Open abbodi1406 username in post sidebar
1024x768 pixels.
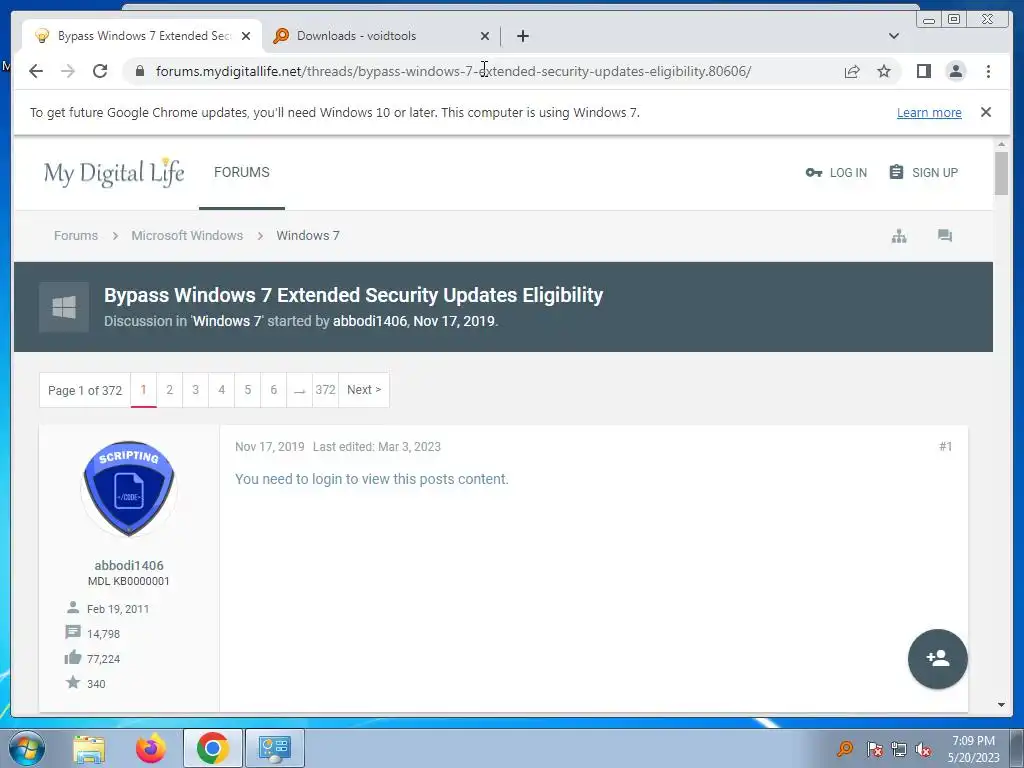[129, 566]
